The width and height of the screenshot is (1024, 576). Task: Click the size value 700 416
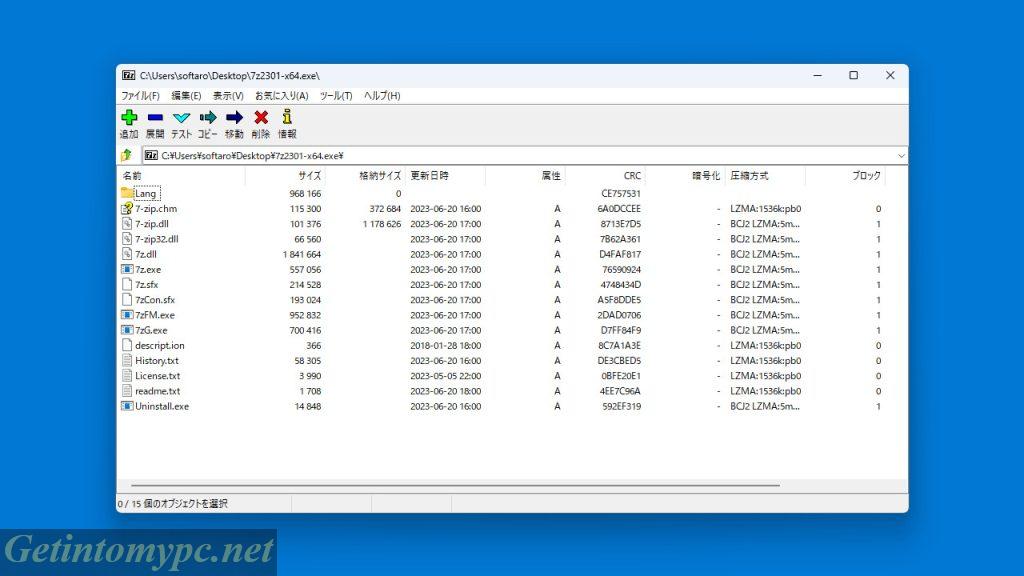click(305, 330)
